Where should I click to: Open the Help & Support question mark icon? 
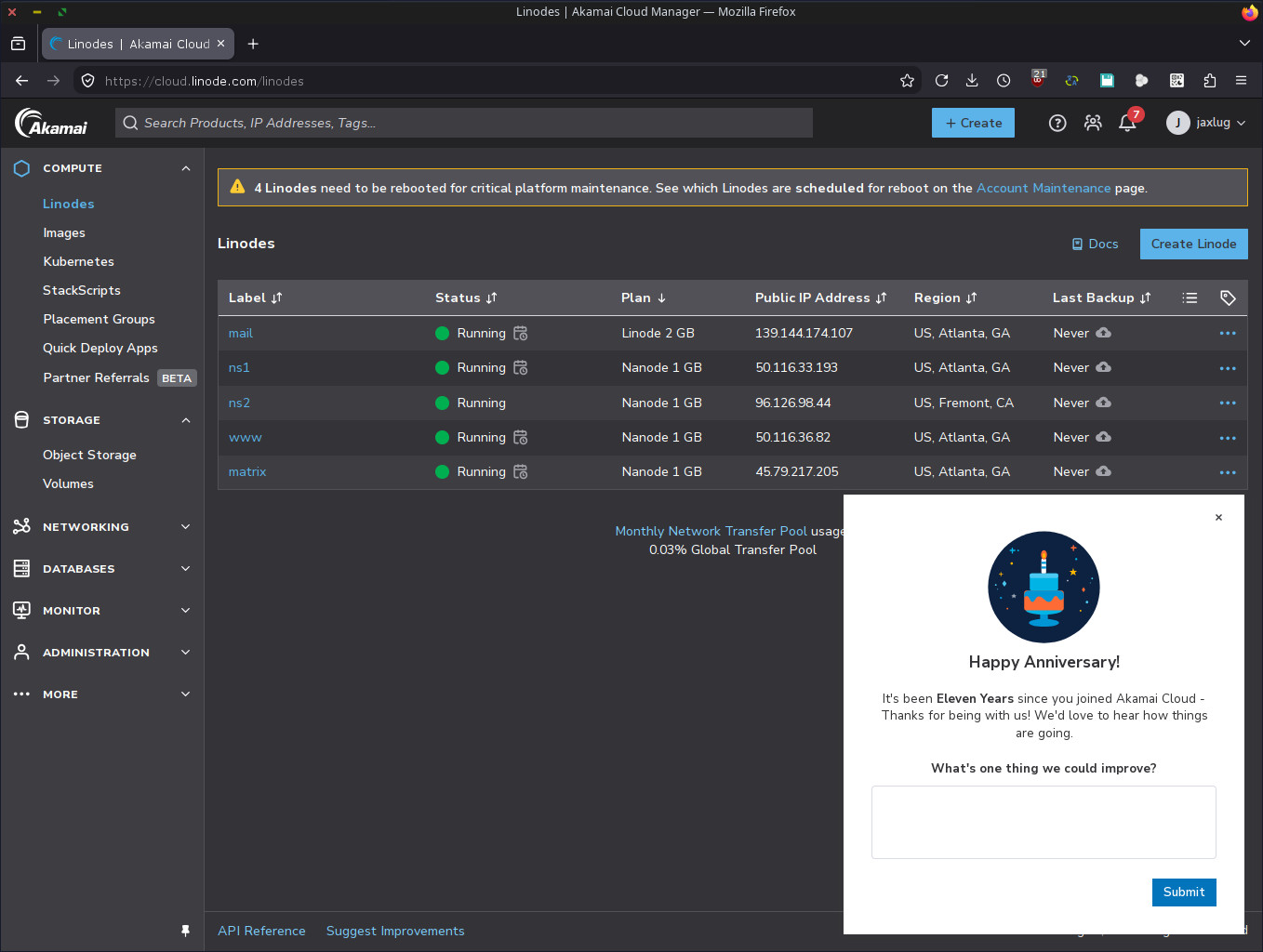click(1057, 123)
